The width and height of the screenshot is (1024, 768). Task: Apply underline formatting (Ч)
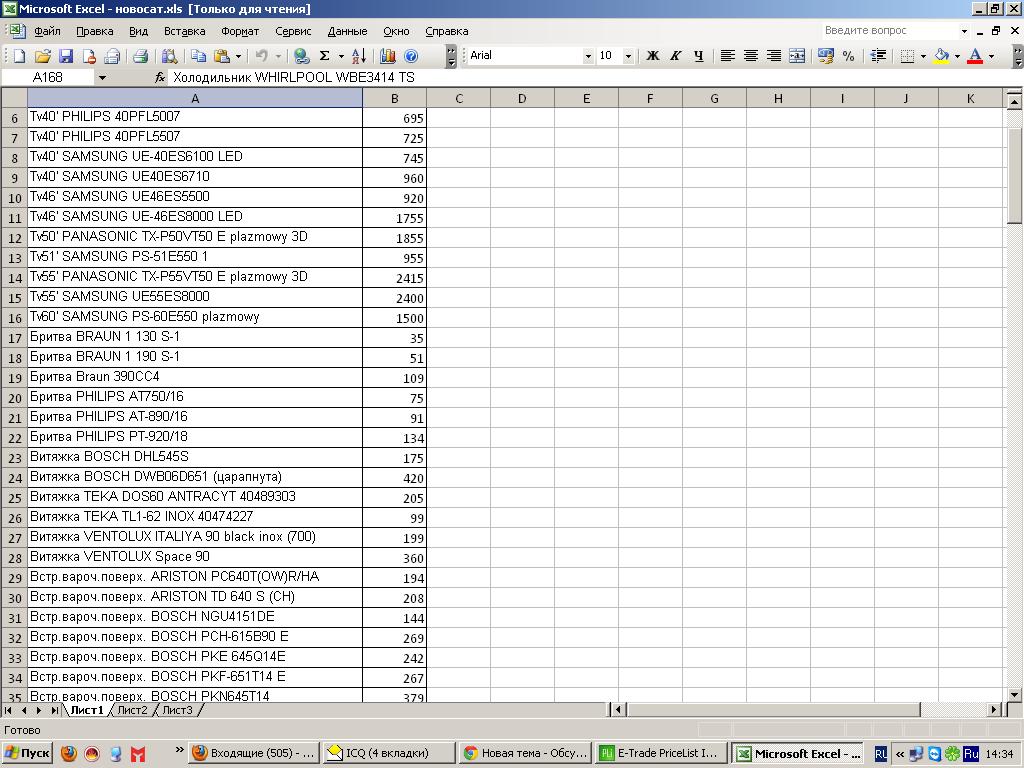pos(699,56)
